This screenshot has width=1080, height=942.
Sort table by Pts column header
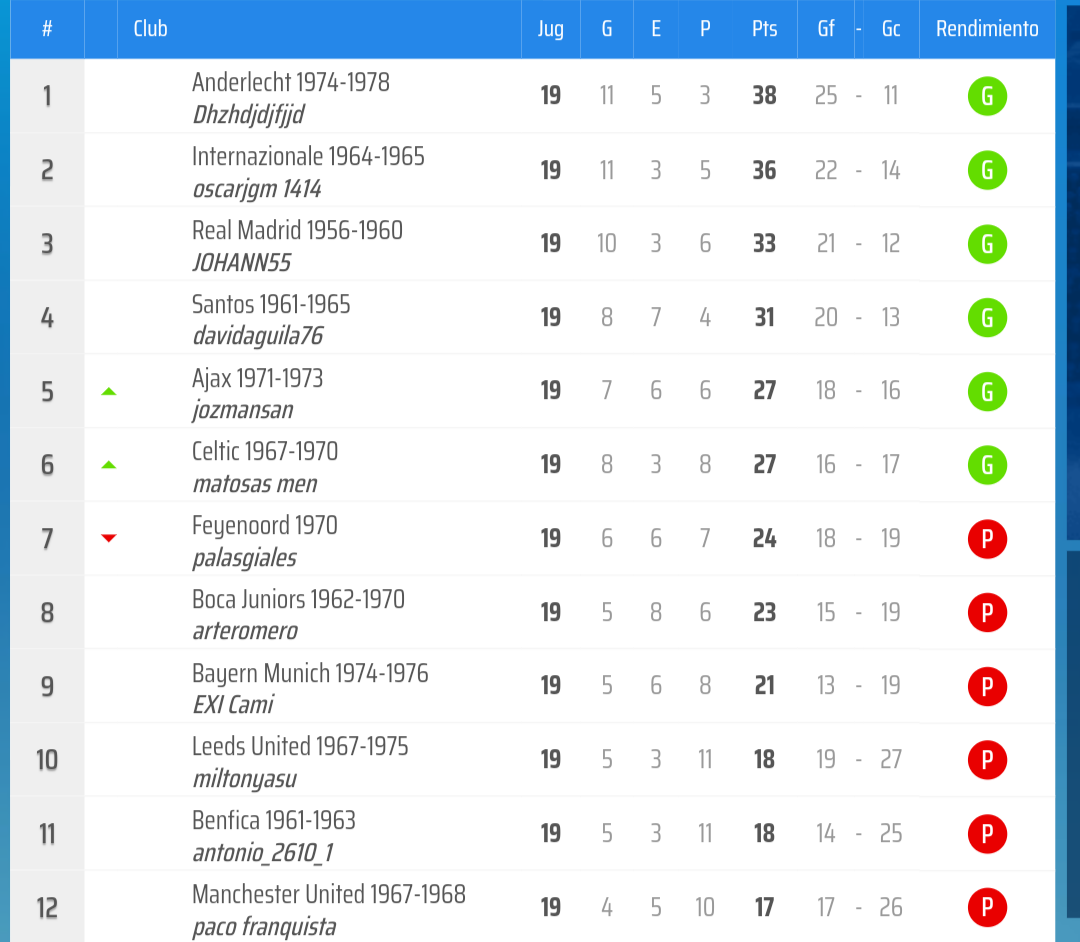point(764,29)
